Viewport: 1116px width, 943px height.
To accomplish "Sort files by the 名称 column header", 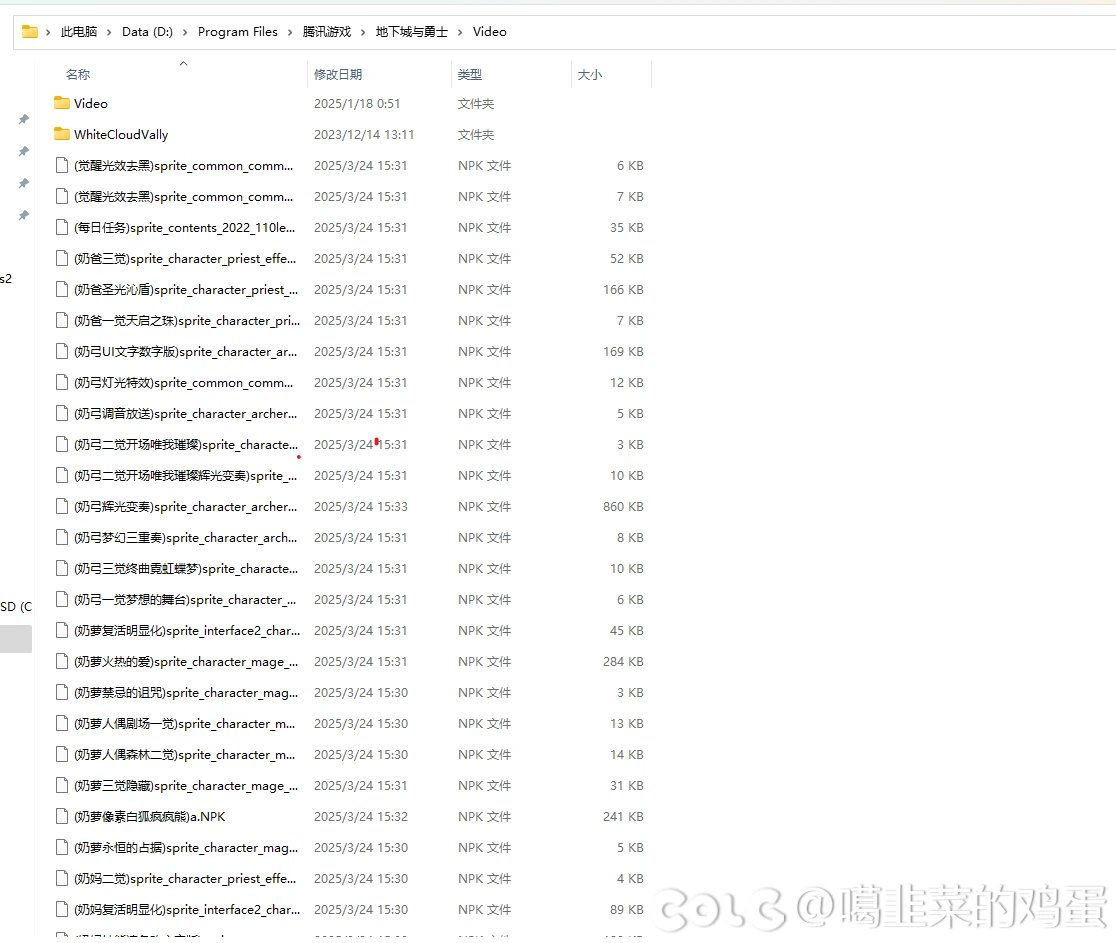I will (x=78, y=74).
